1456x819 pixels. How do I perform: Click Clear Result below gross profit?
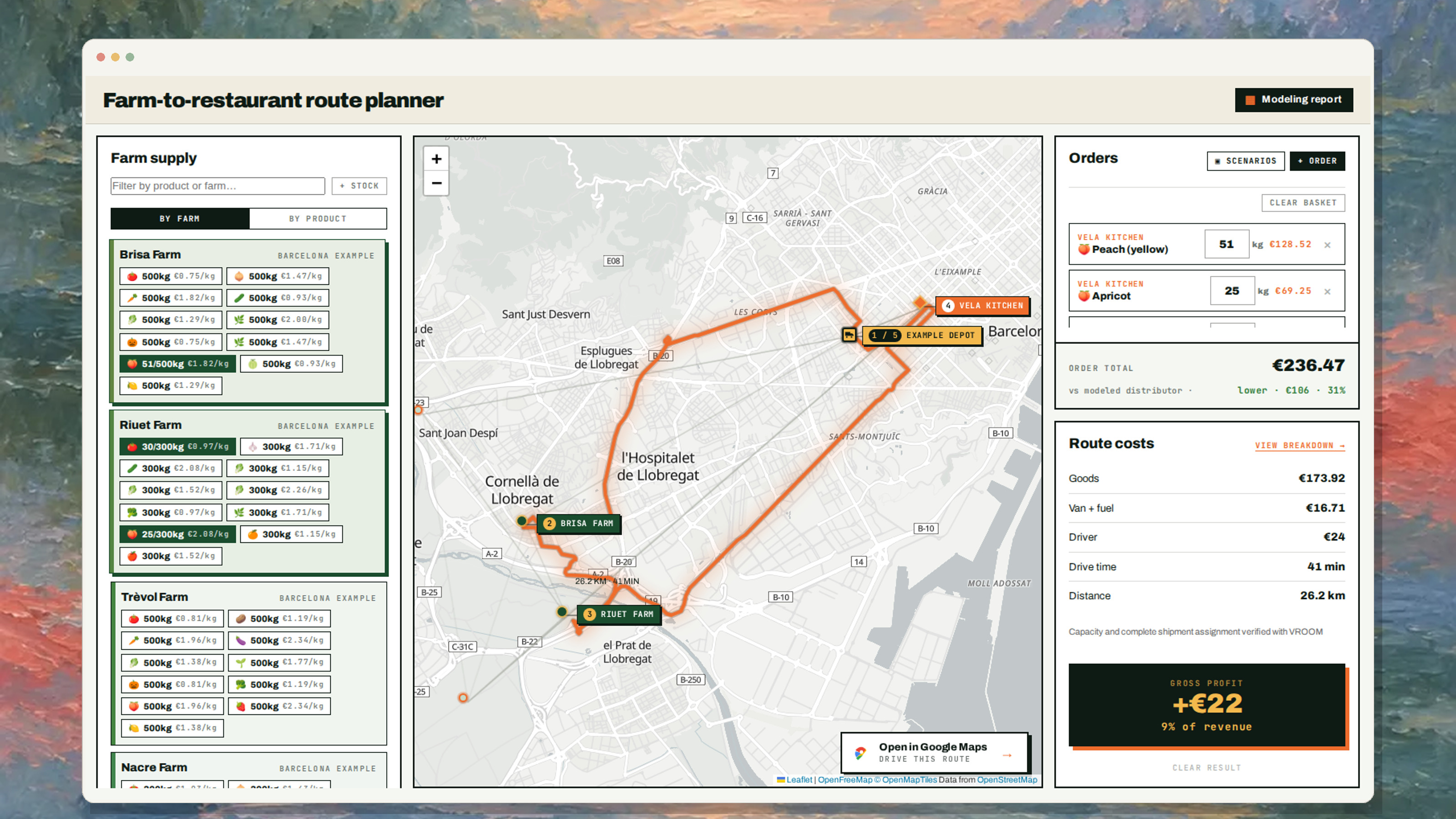click(1207, 768)
